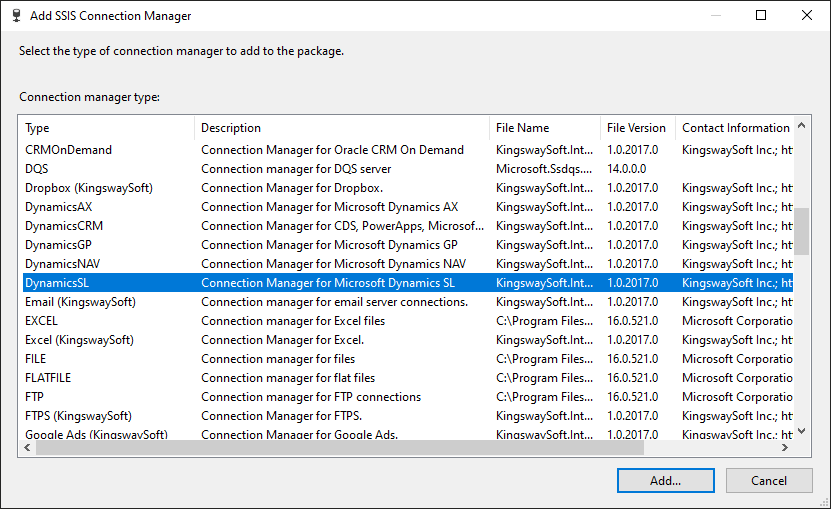
Task: Click 'Connection manager for FTP connections' description
Action: click(x=311, y=397)
